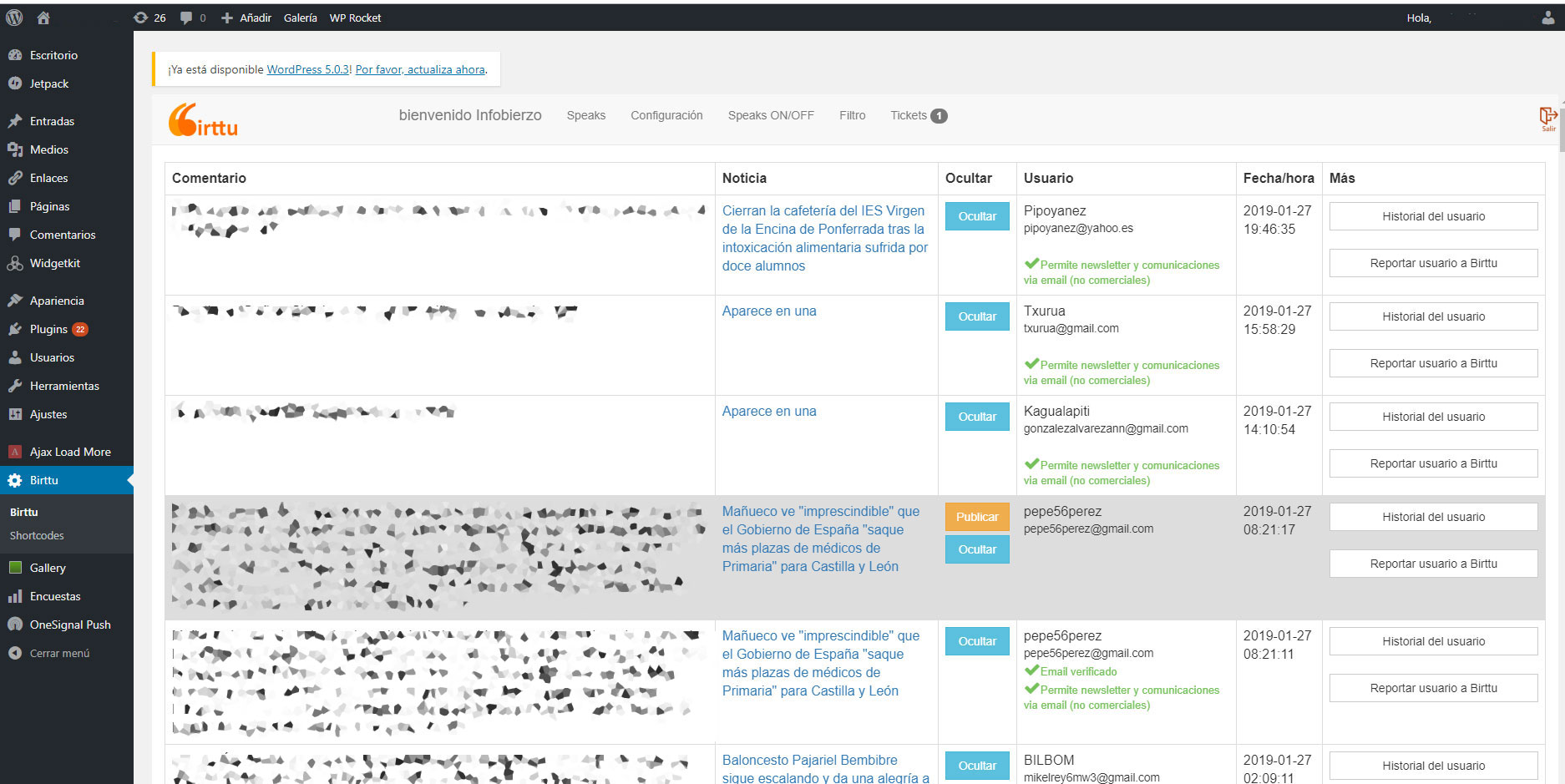
Task: Hide Kagualapiti's comment with Ocultar
Action: pyautogui.click(x=977, y=417)
